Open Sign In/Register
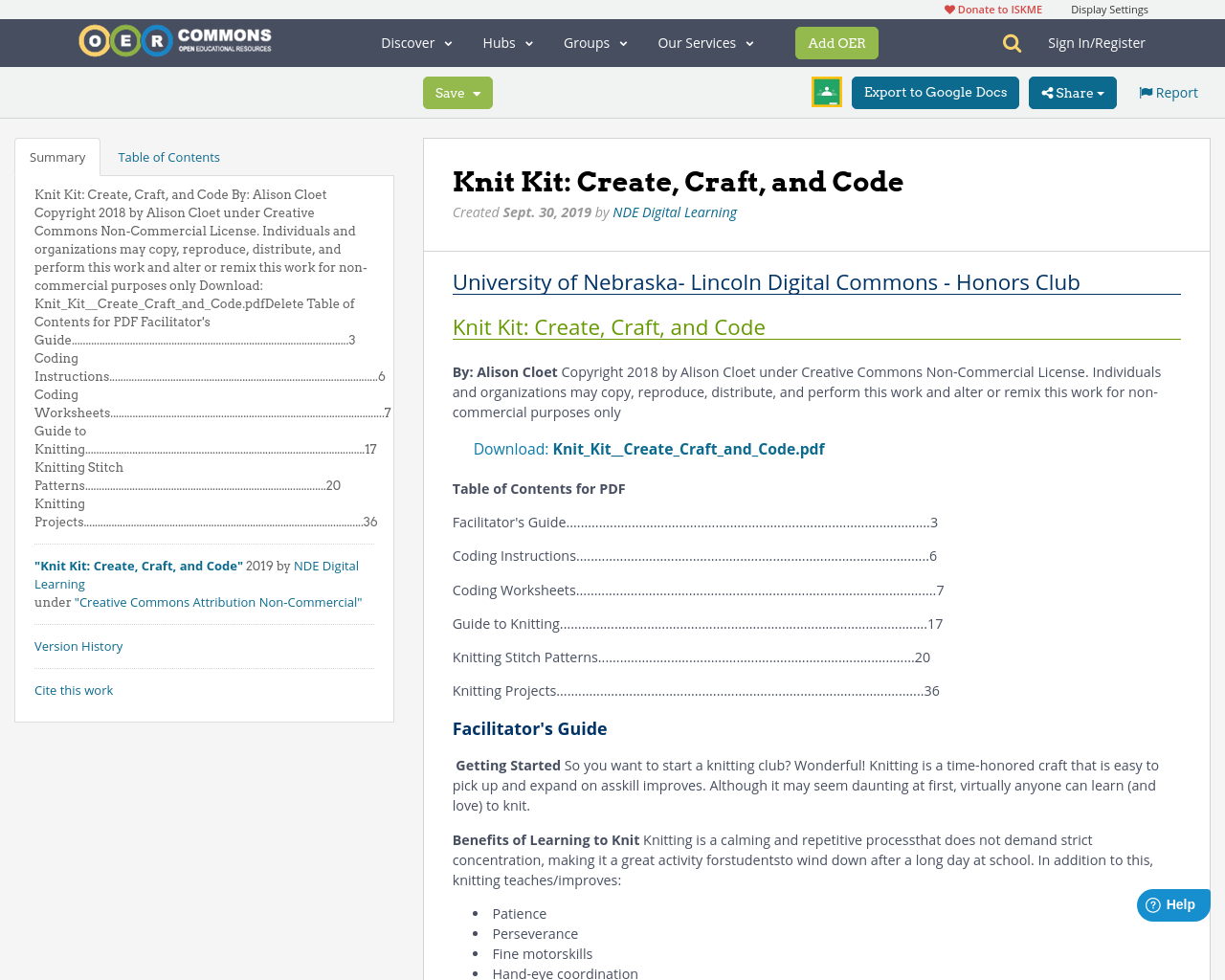This screenshot has height=980, width=1225. point(1097,42)
